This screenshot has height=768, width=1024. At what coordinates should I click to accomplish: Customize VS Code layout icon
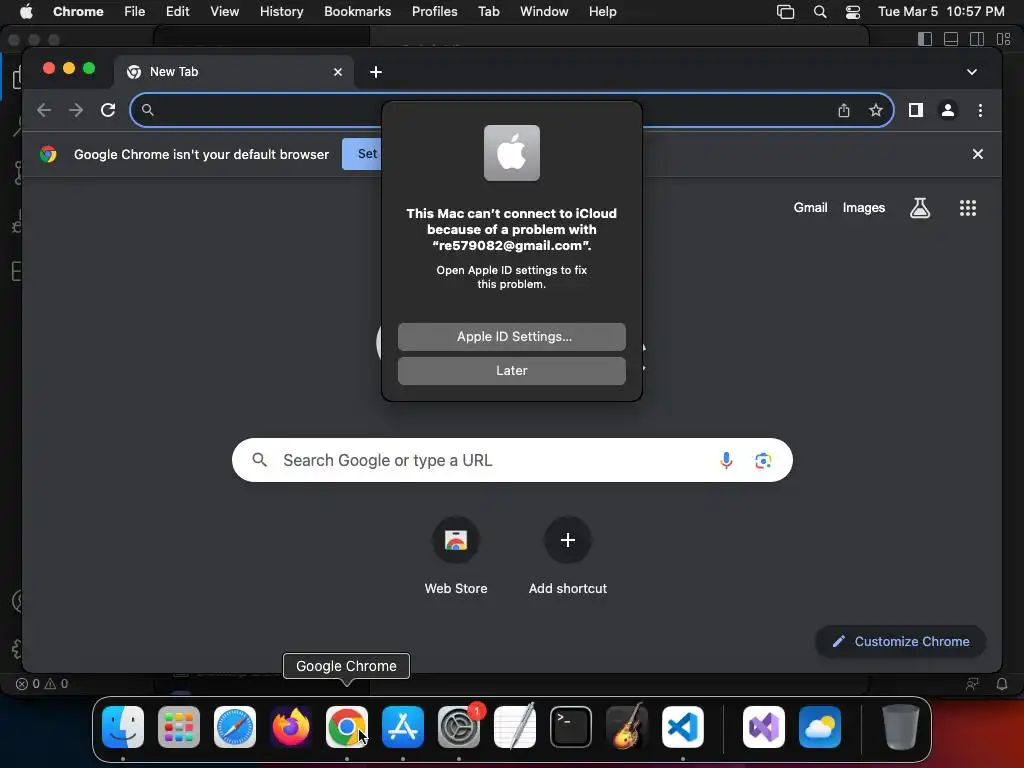pyautogui.click(x=1003, y=39)
